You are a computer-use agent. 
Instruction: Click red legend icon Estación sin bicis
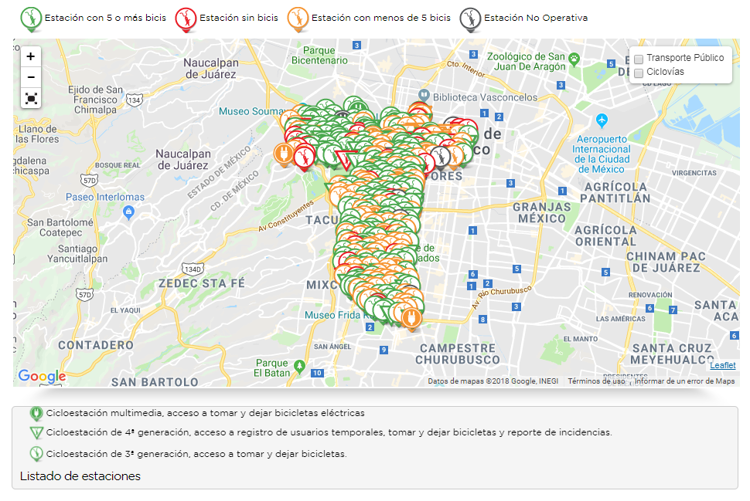[186, 19]
